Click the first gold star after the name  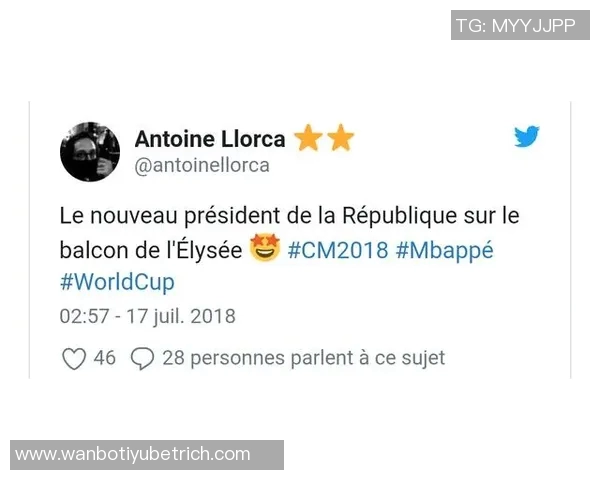click(x=308, y=137)
